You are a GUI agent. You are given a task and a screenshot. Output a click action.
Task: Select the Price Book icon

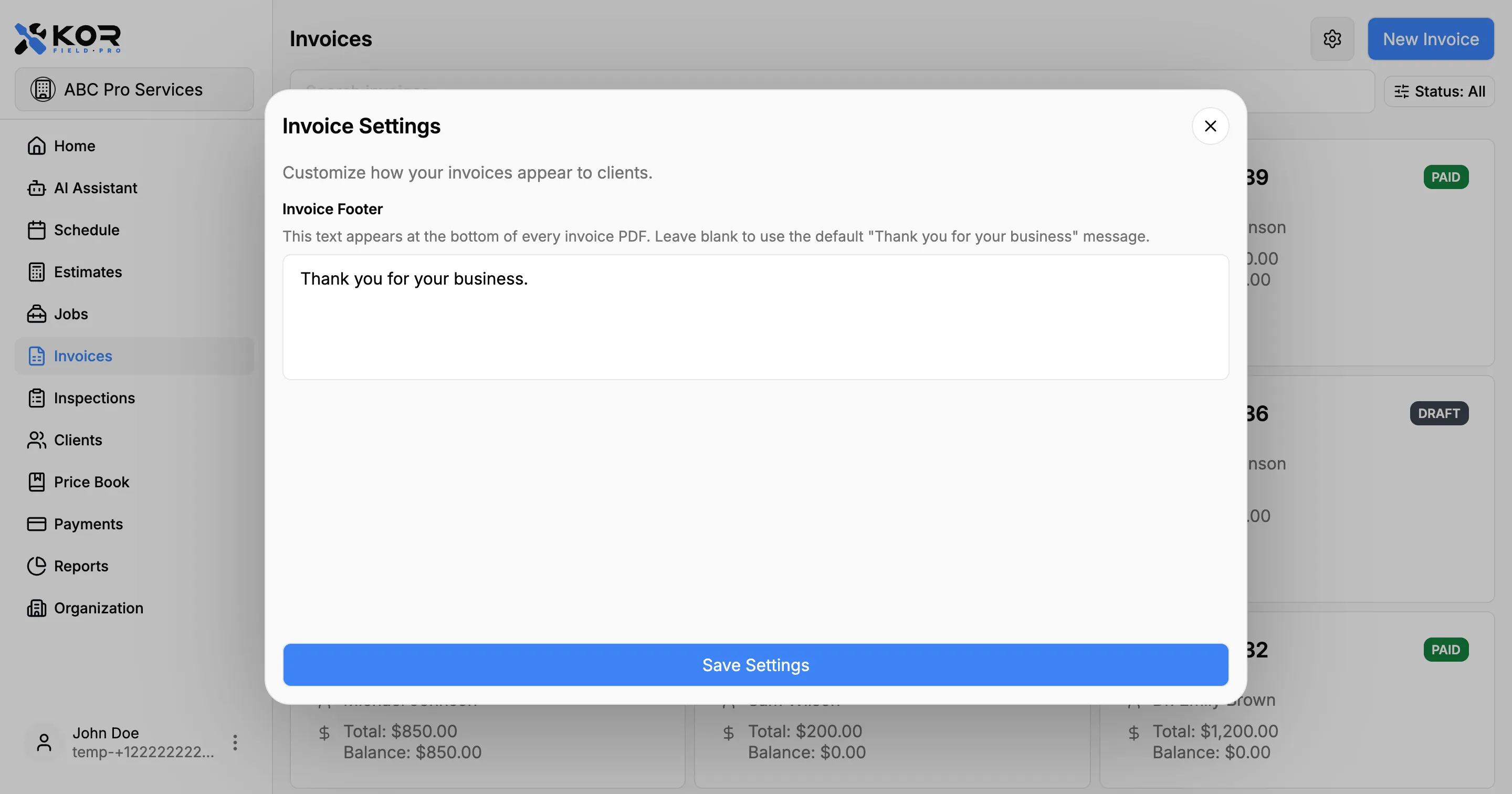(x=36, y=482)
